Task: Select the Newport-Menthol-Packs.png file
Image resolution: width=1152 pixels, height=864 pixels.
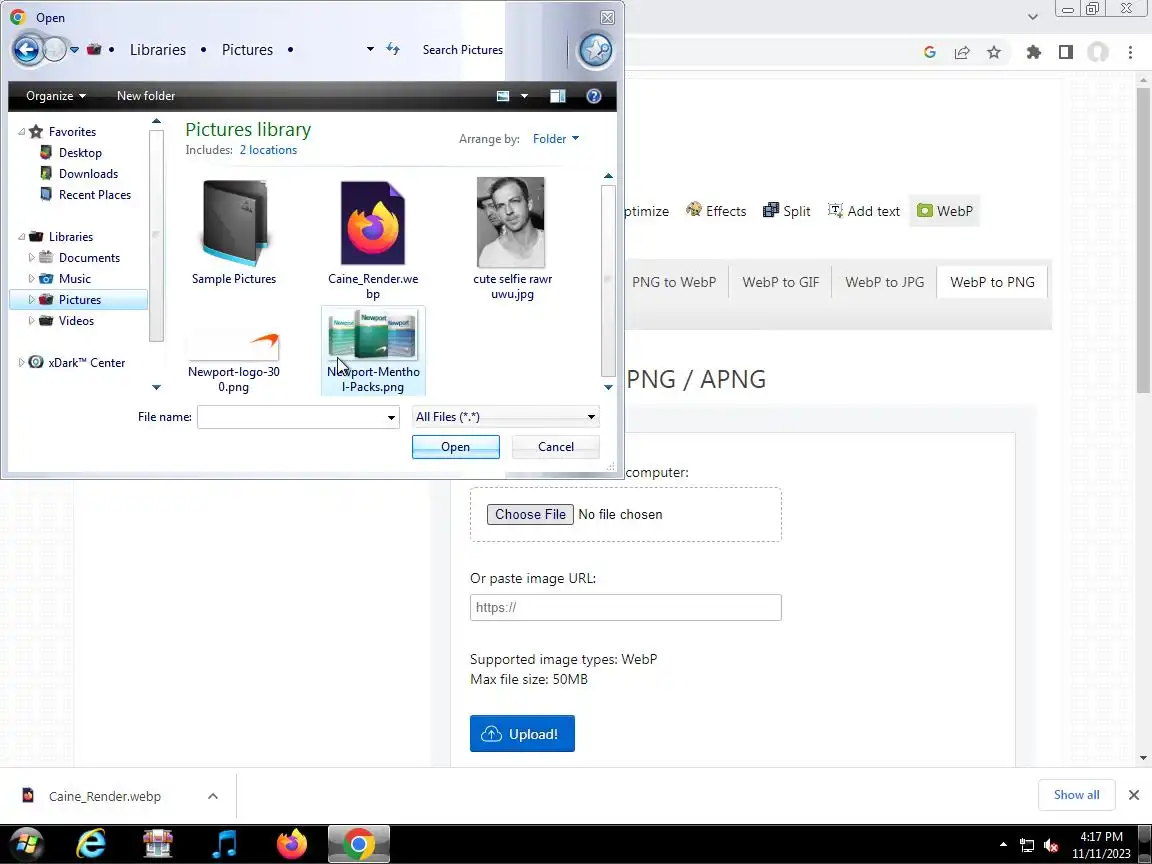Action: click(373, 351)
